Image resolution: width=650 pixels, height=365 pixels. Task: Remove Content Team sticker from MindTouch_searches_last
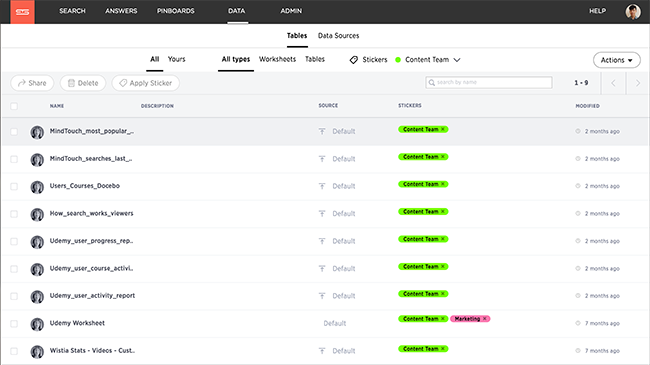click(443, 157)
